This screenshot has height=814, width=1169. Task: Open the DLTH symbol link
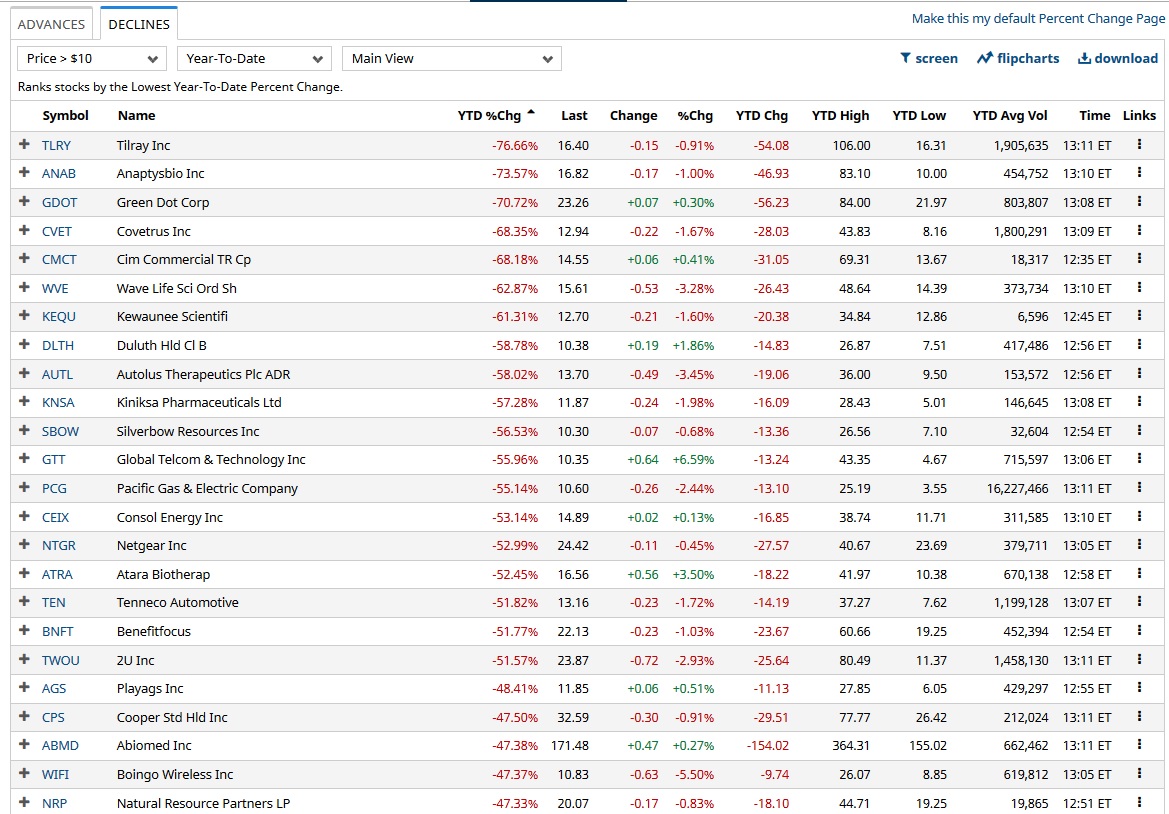point(58,346)
